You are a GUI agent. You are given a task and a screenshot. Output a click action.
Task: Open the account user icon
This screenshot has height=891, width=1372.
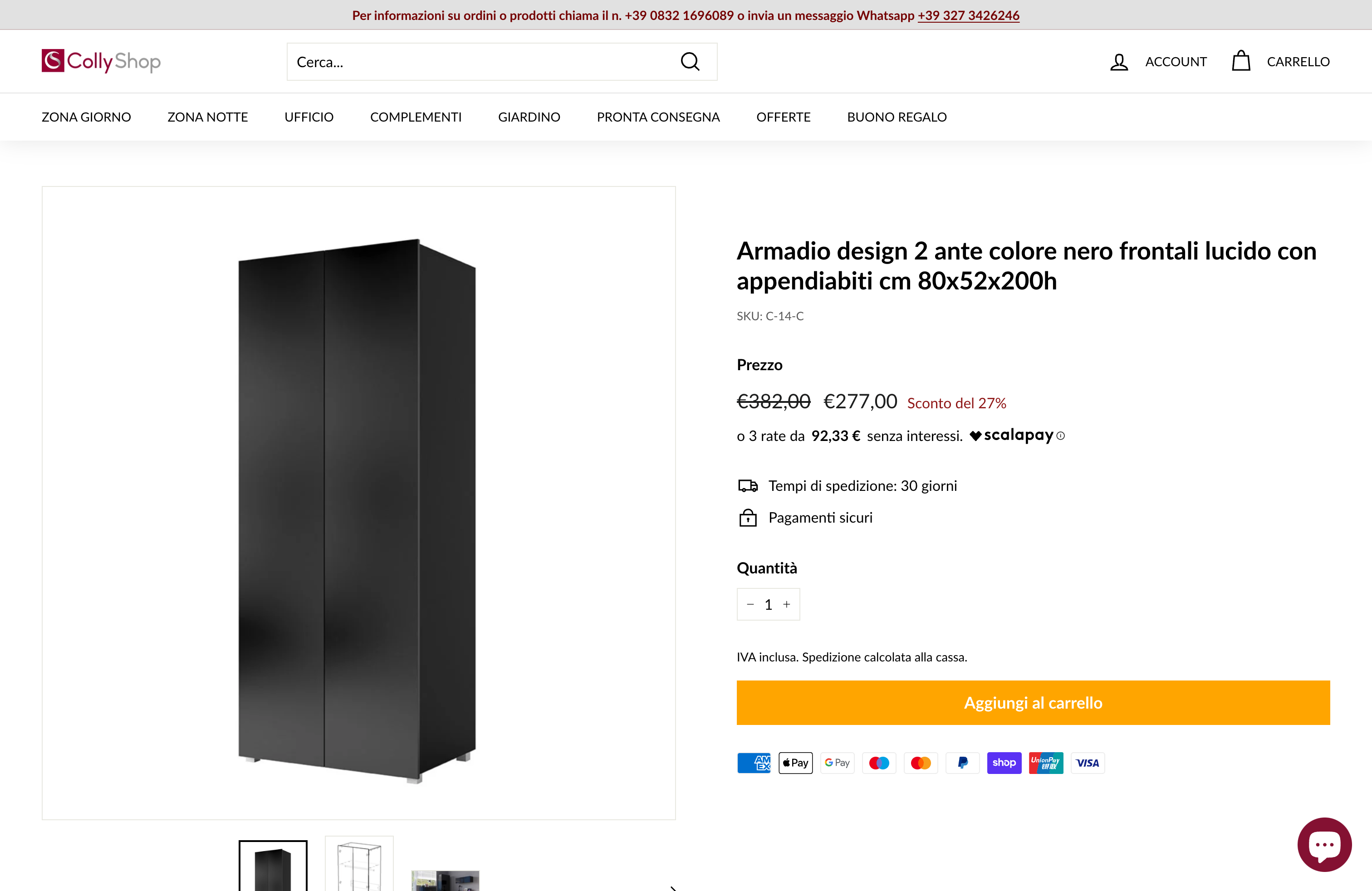(x=1118, y=62)
